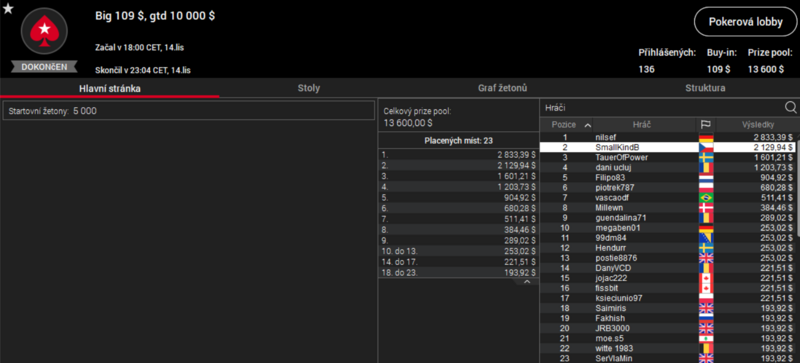Click the header Prize pool value 13 600 $
The height and width of the screenshot is (363, 800).
tap(766, 69)
